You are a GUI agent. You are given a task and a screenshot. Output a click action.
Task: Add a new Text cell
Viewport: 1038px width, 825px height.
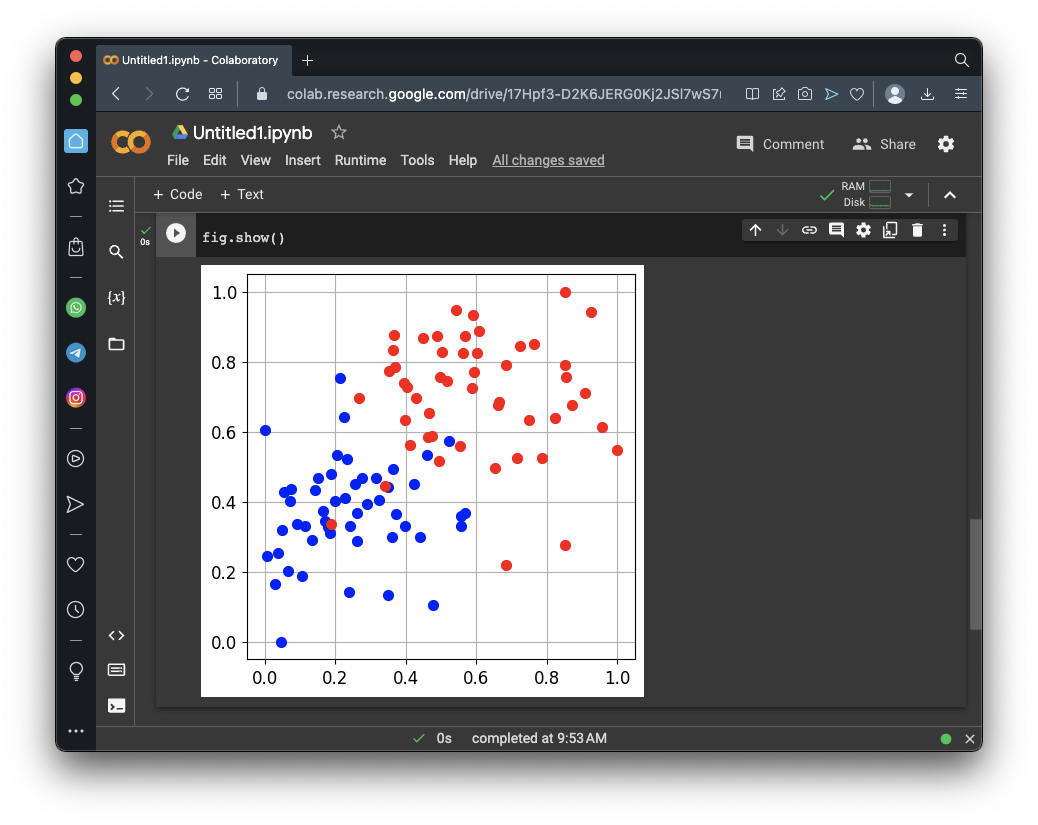click(x=242, y=195)
